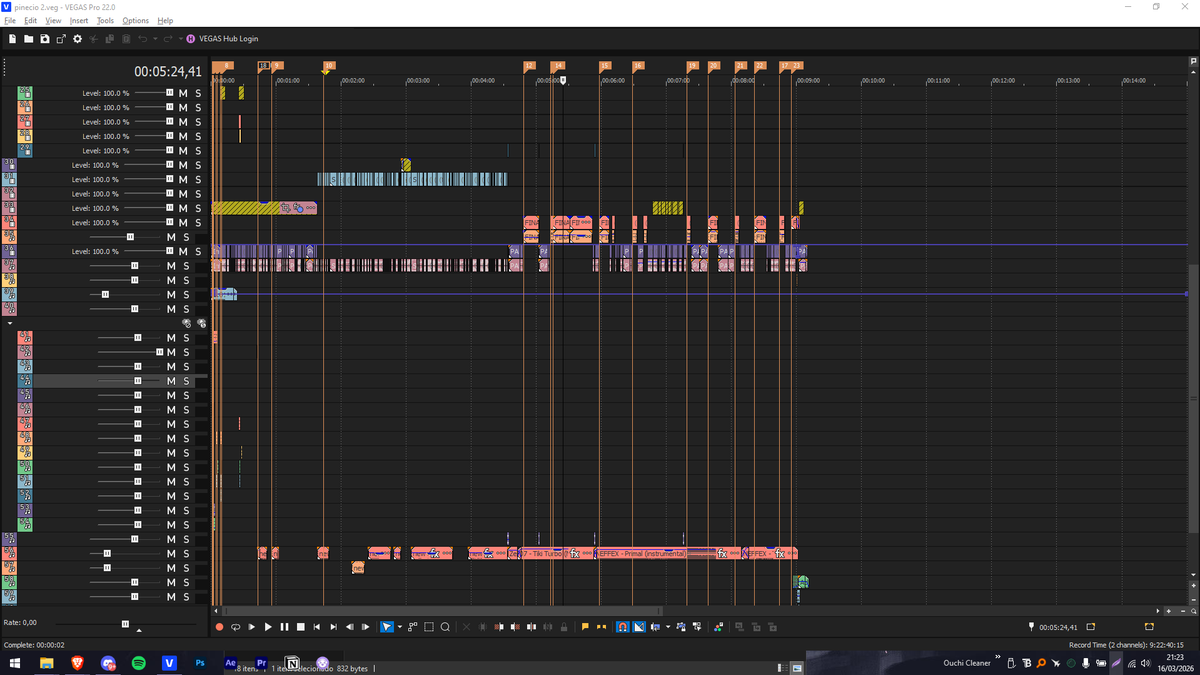Screen dimensions: 1200x675
Task: Insert a marker with the orange flag icon
Action: click(585, 627)
